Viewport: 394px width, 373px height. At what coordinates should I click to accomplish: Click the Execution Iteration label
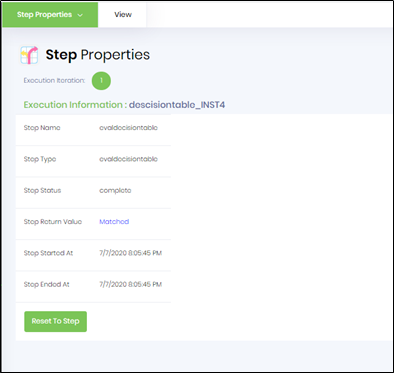click(54, 80)
